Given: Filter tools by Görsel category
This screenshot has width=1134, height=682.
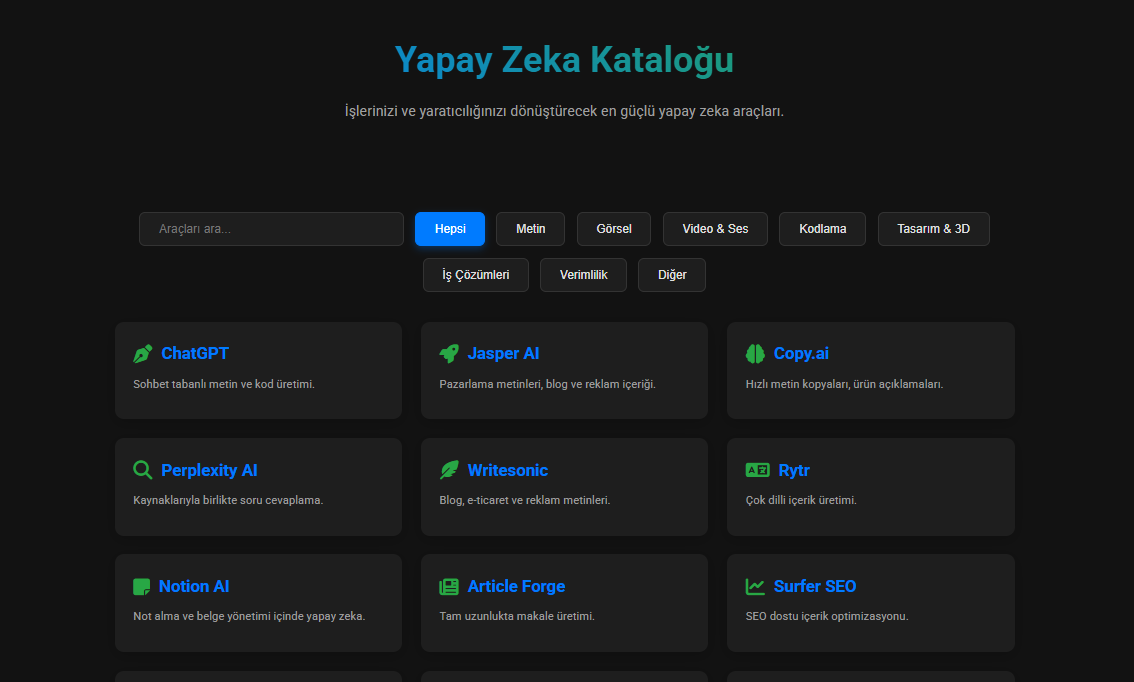Looking at the screenshot, I should [x=614, y=229].
